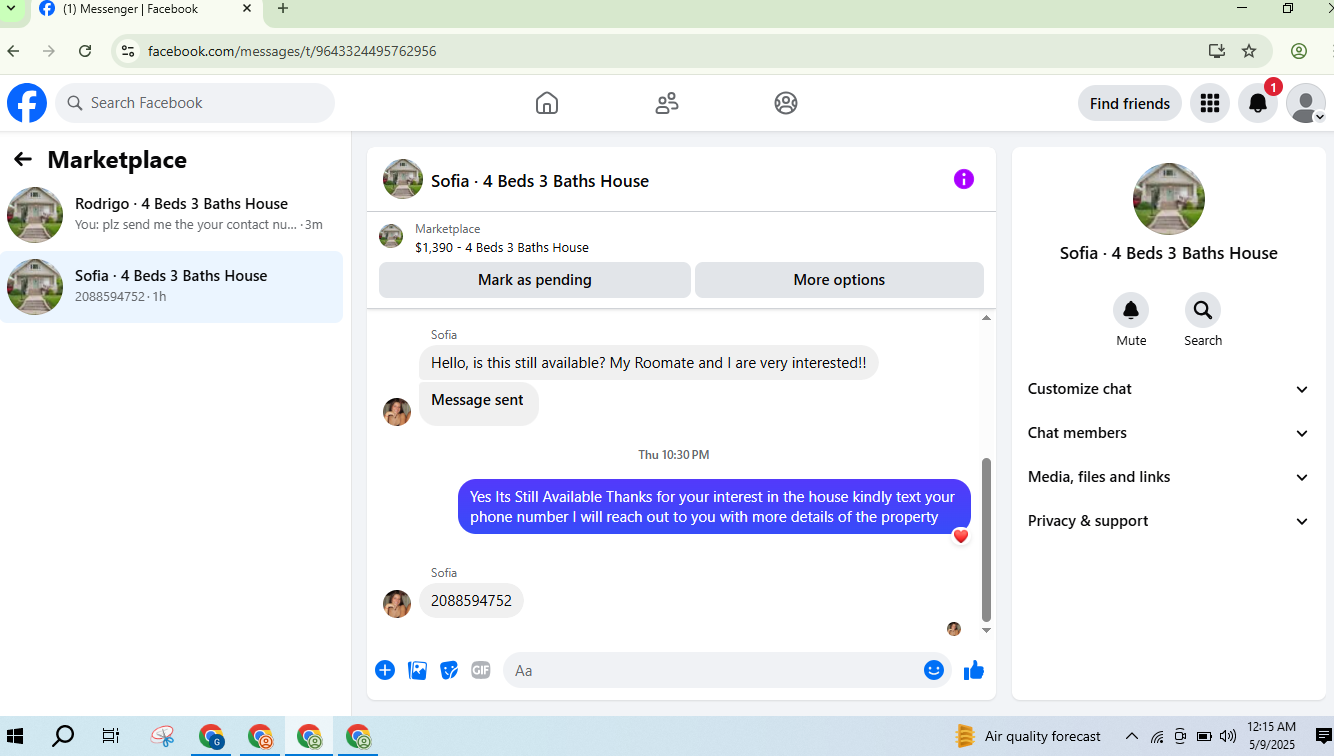
Task: Attach a file with the photo icon
Action: (418, 670)
